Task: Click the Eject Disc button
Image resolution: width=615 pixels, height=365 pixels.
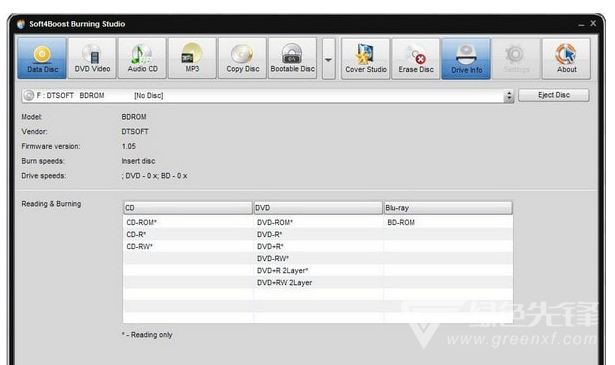Action: (x=554, y=95)
